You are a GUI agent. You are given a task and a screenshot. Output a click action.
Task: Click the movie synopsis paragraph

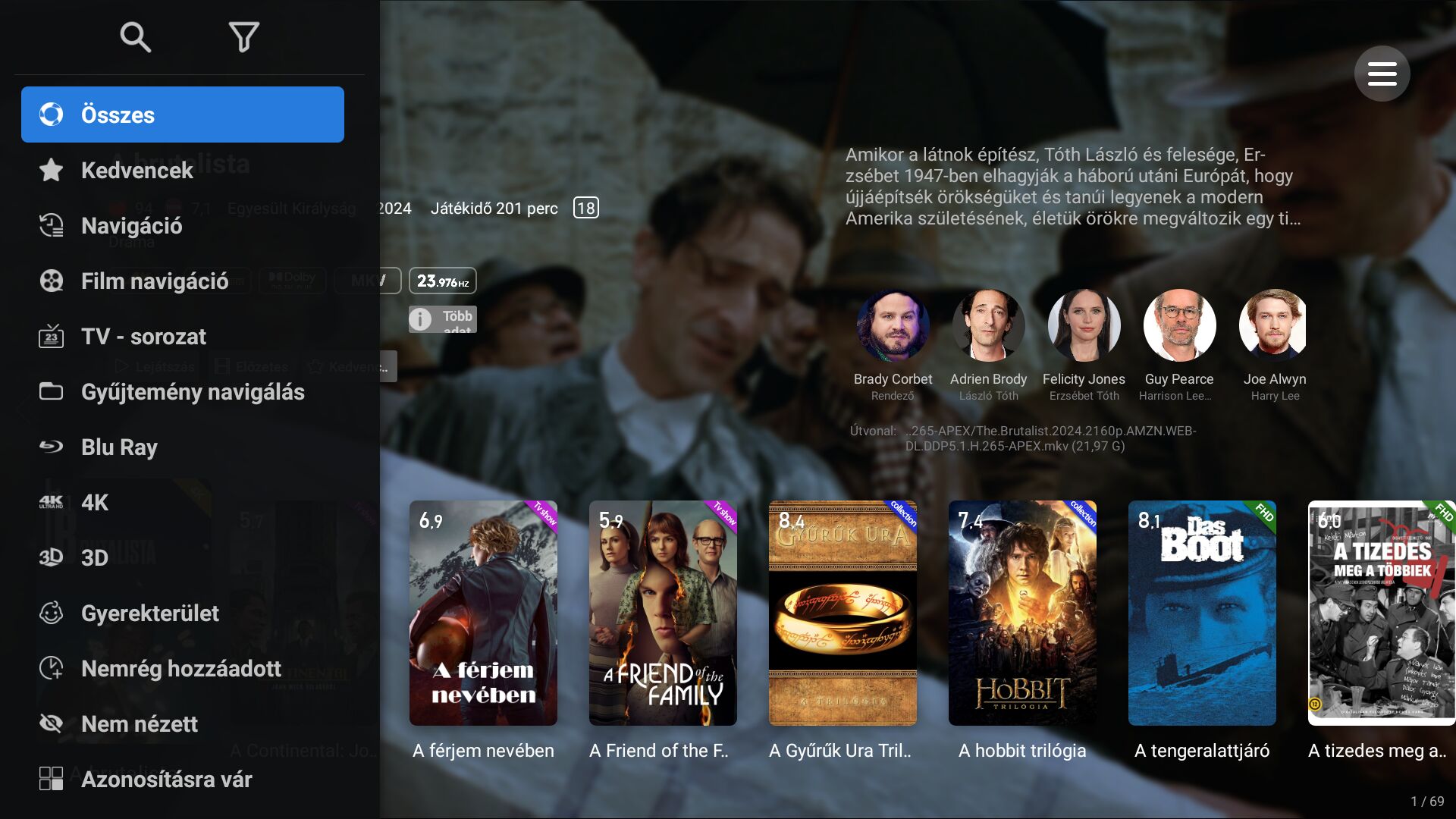tap(1073, 187)
